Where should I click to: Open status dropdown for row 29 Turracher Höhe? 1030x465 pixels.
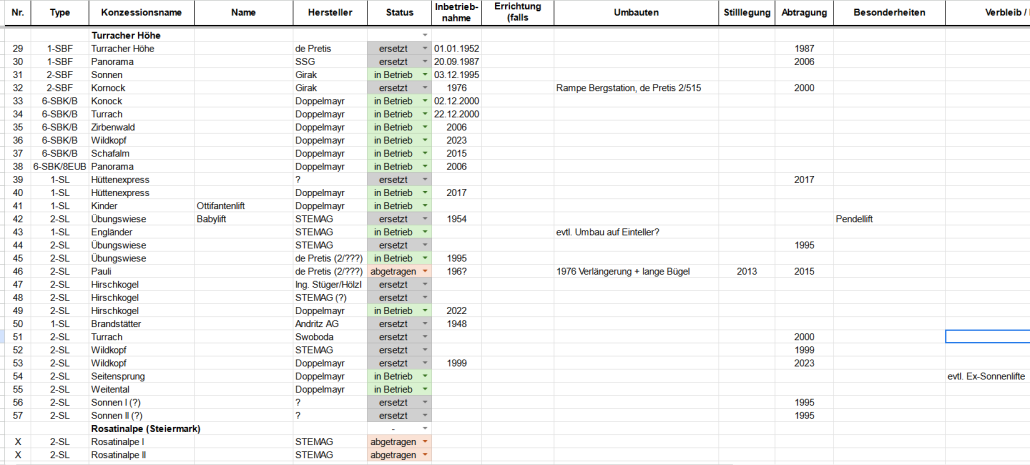424,49
